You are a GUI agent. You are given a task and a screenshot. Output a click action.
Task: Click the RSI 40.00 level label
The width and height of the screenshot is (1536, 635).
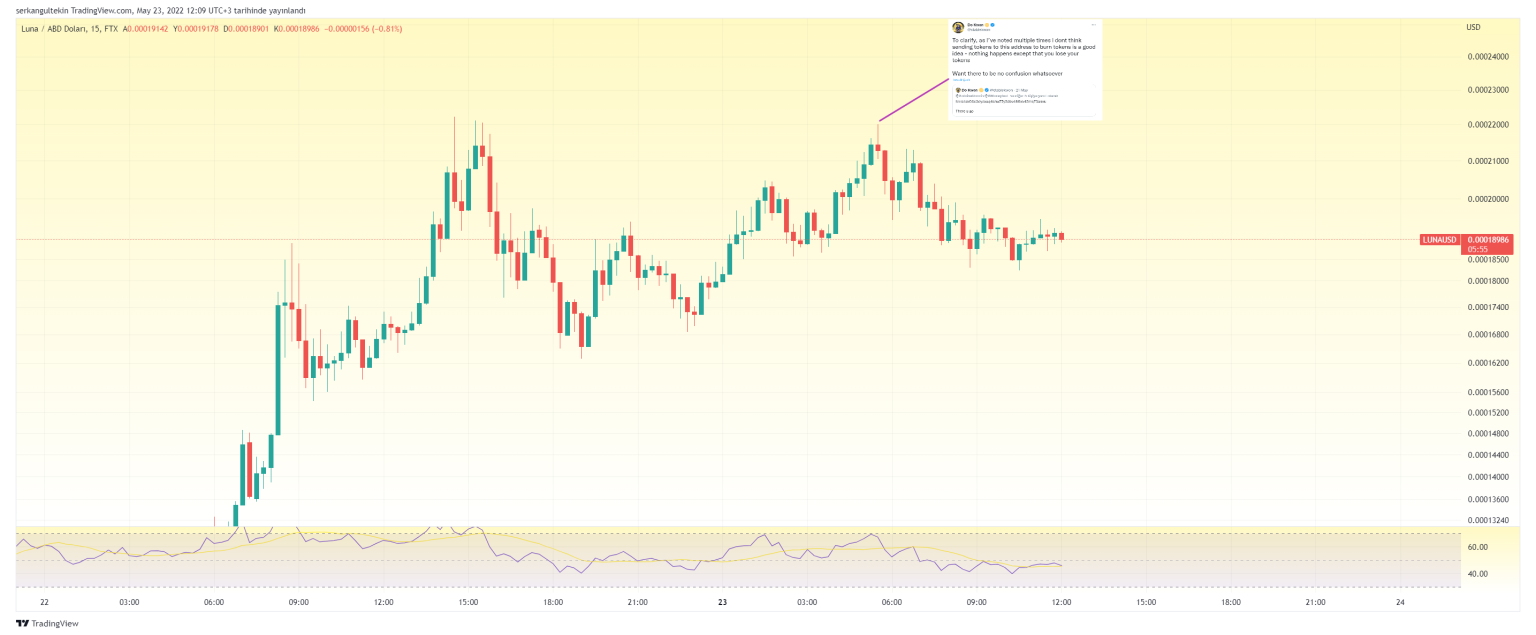pos(1476,574)
